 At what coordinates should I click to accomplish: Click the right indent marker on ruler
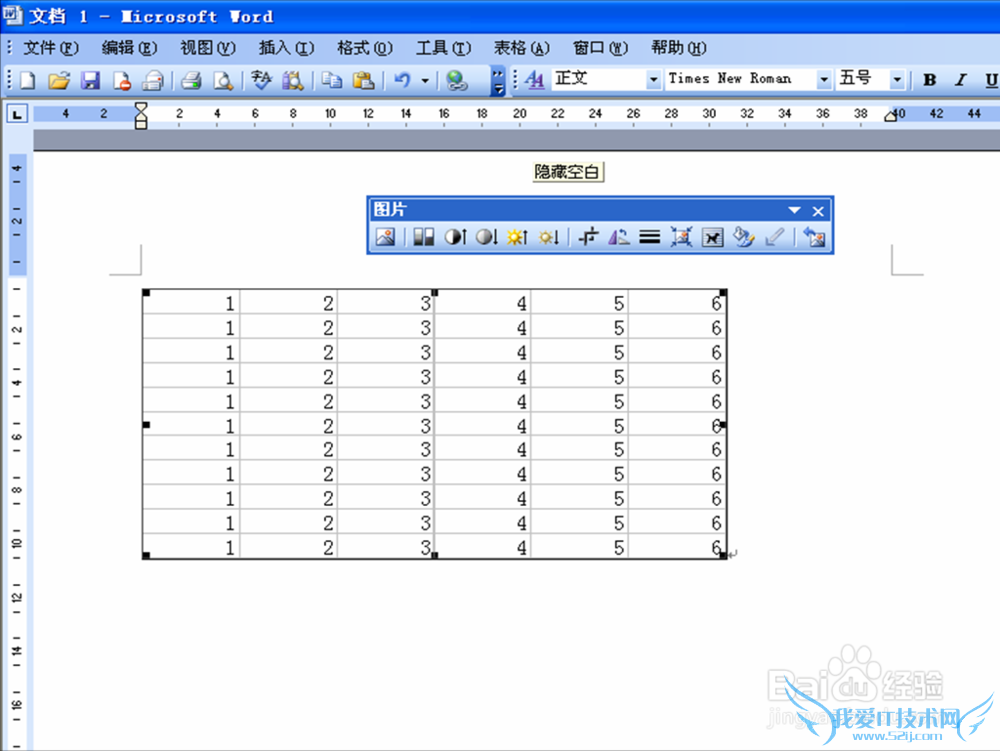pos(890,115)
